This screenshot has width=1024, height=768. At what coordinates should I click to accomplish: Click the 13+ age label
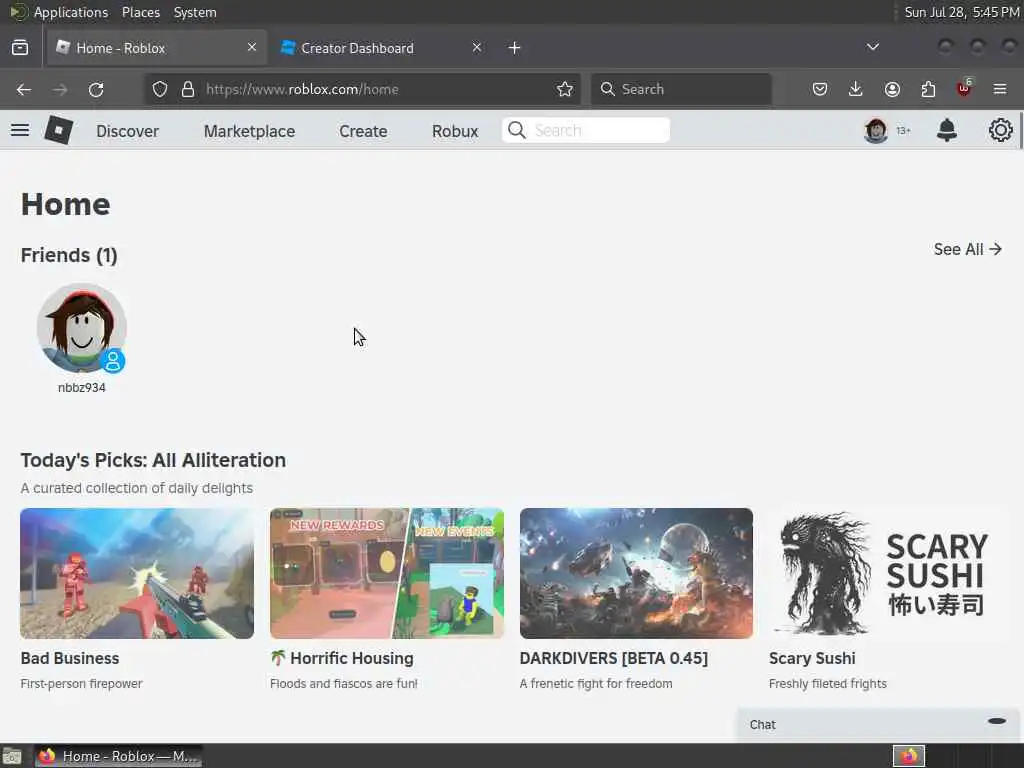pyautogui.click(x=903, y=131)
